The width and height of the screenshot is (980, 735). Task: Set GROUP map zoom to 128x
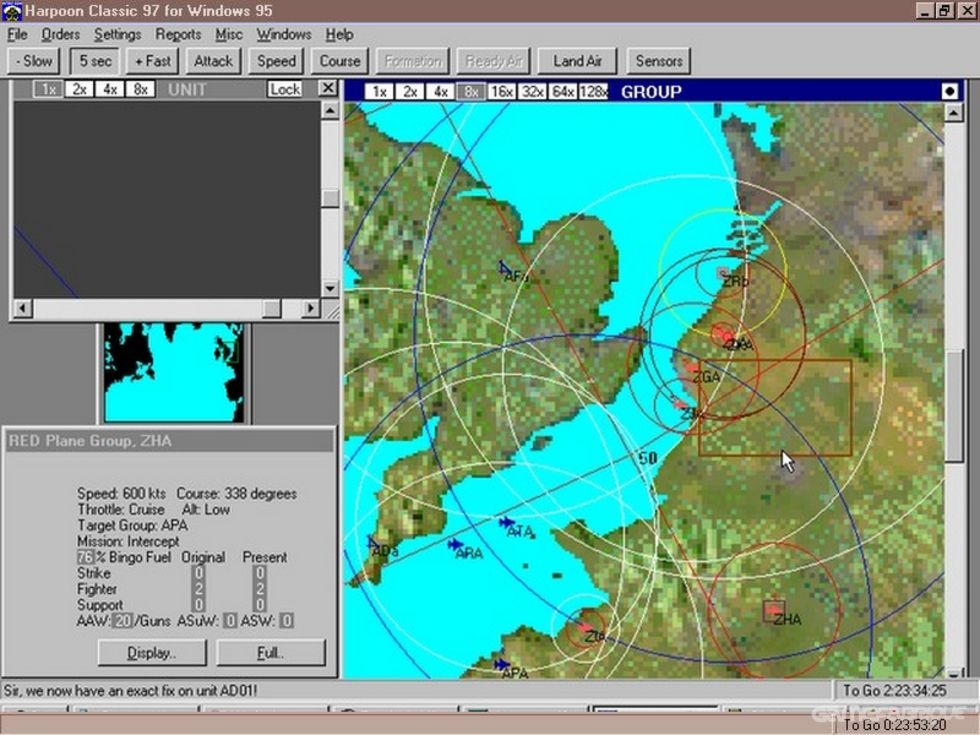click(x=593, y=92)
